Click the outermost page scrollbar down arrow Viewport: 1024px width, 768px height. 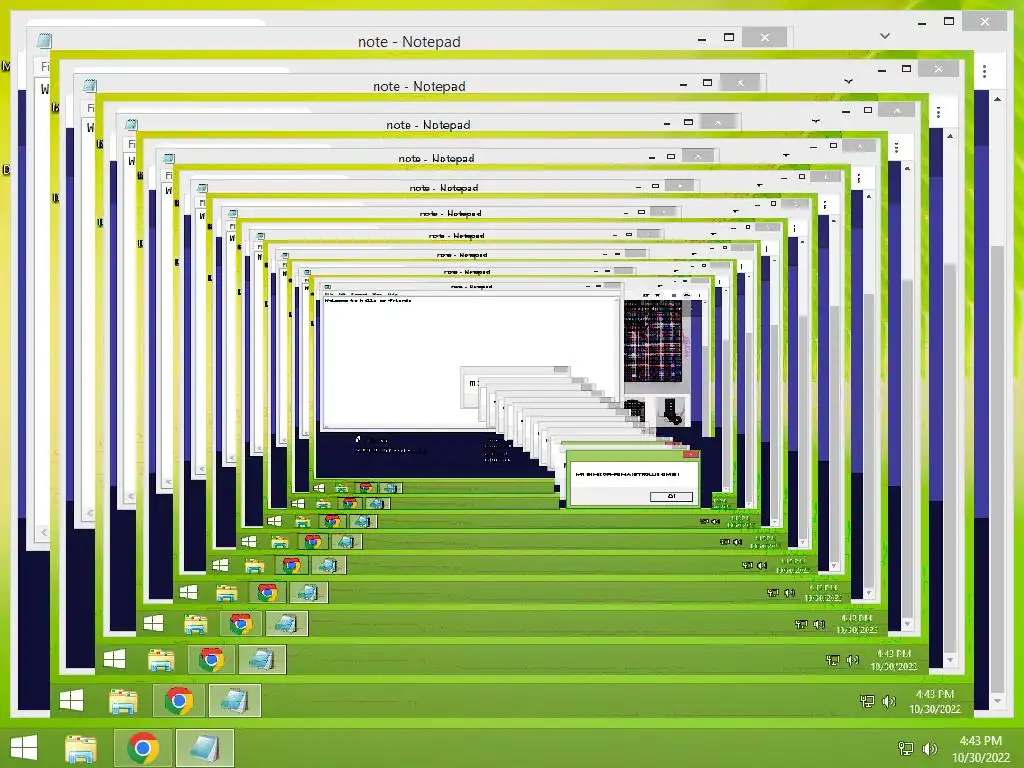(997, 701)
